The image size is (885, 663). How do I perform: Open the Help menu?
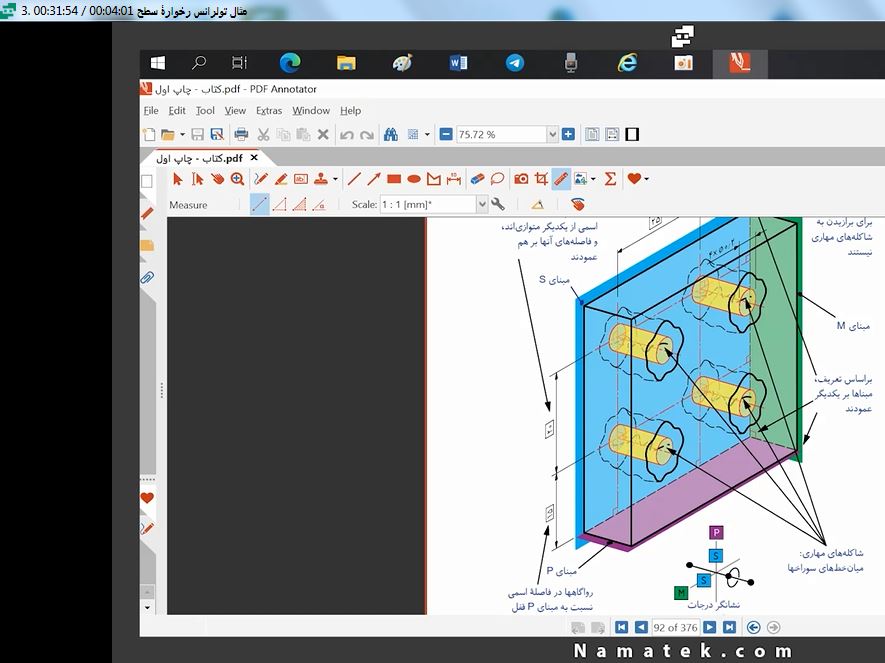click(351, 111)
